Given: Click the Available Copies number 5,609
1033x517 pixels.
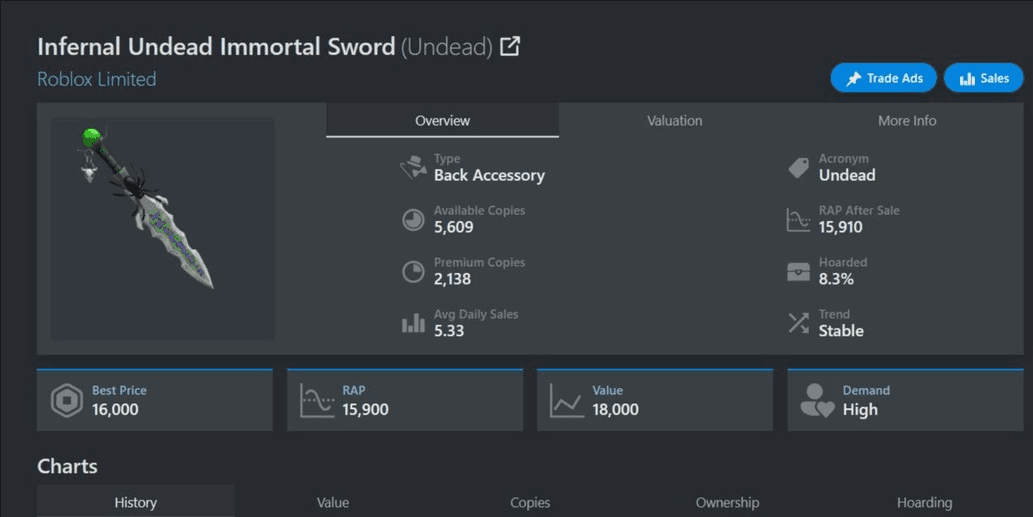Looking at the screenshot, I should (453, 227).
